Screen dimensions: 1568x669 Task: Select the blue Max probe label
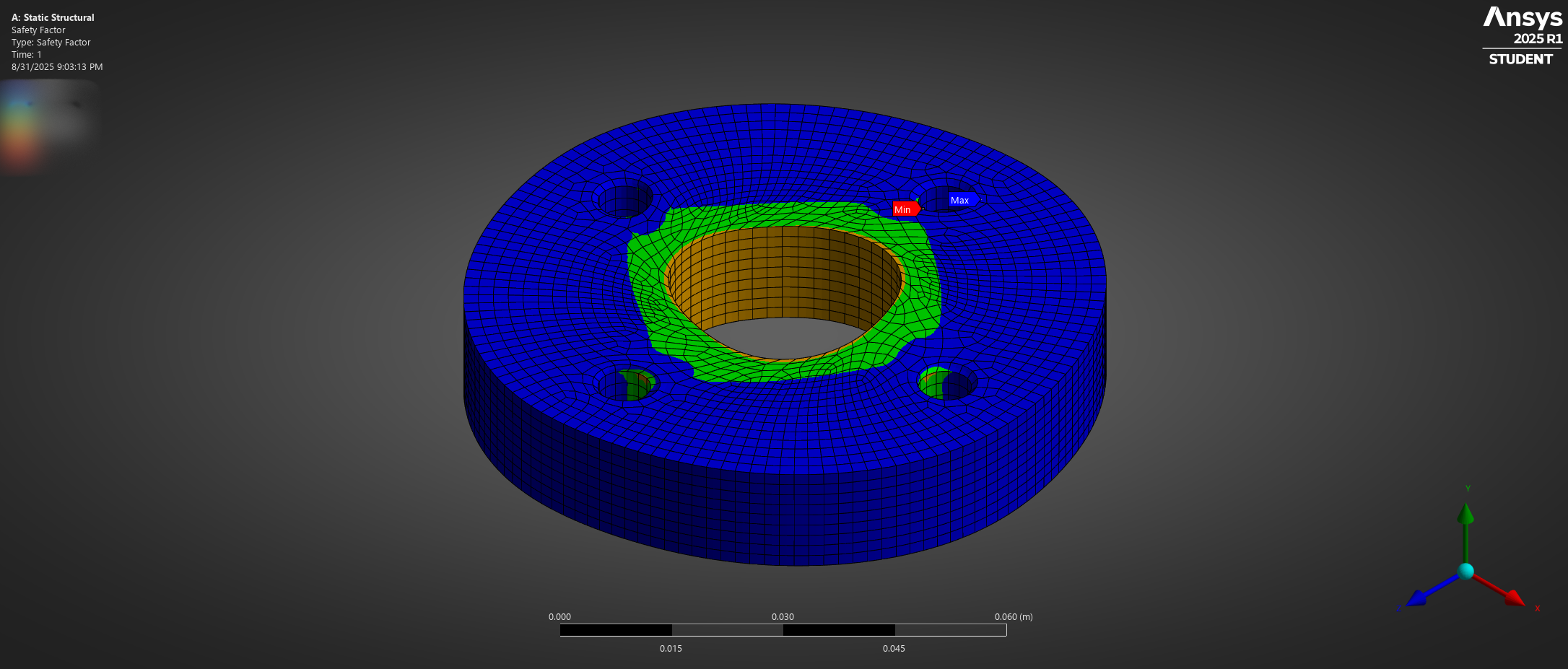click(961, 200)
